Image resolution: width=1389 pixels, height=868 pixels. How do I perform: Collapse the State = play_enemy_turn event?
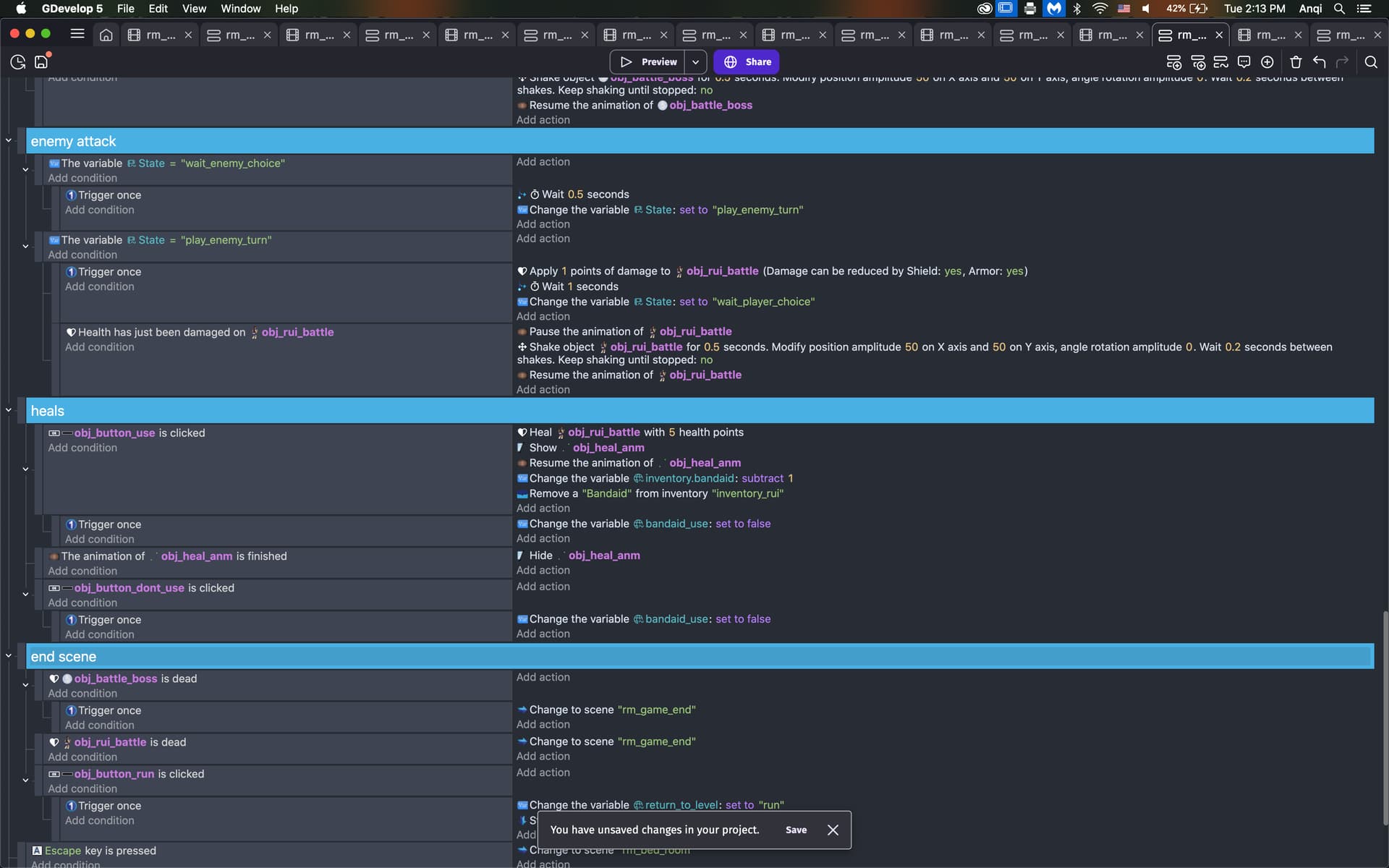tap(25, 247)
